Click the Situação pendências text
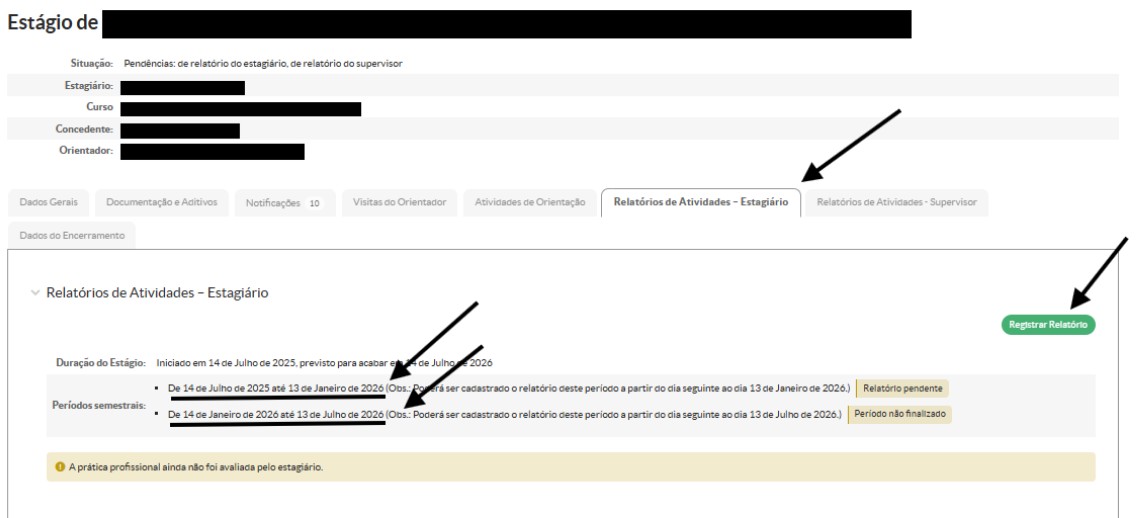 point(263,64)
